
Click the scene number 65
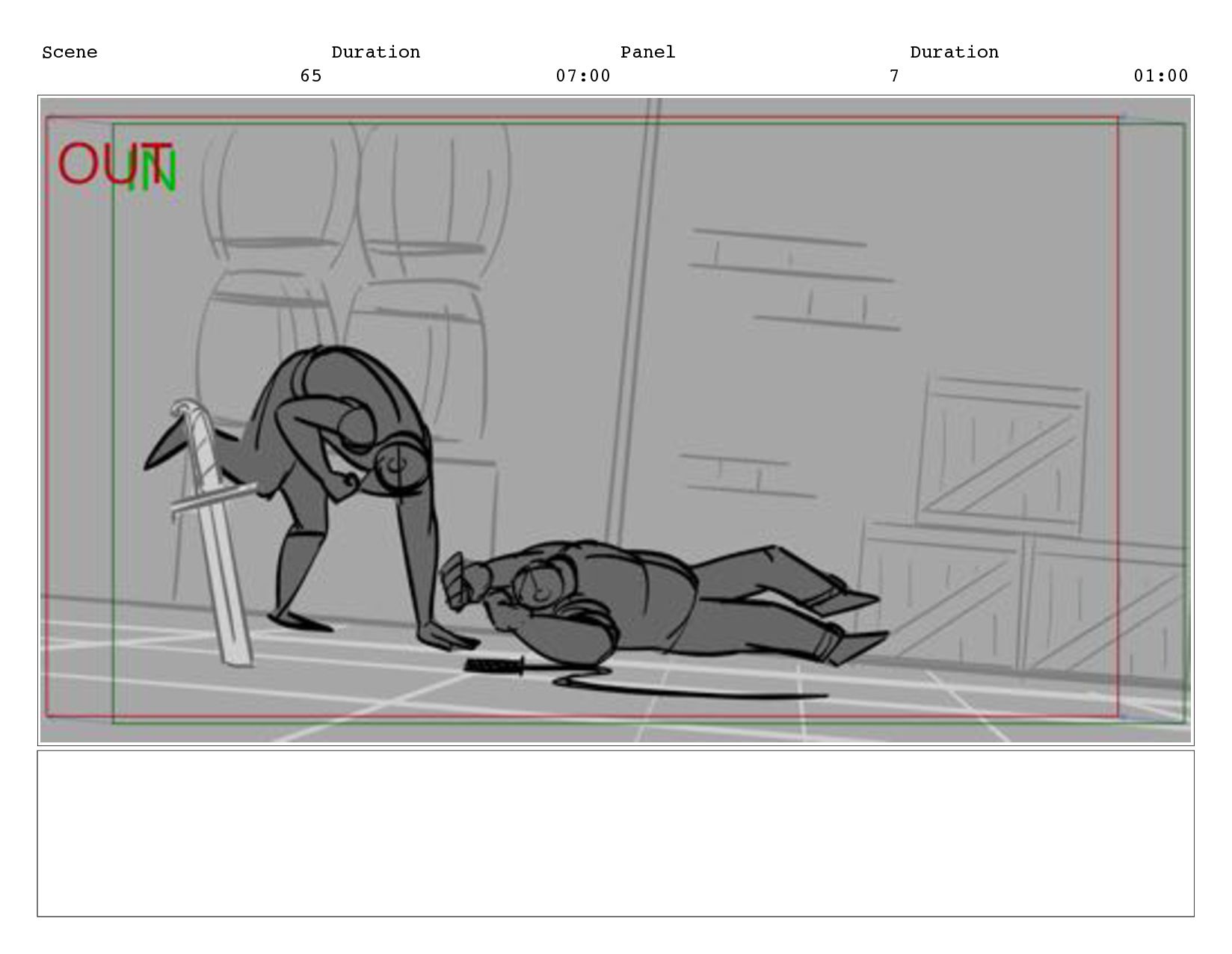tap(311, 76)
